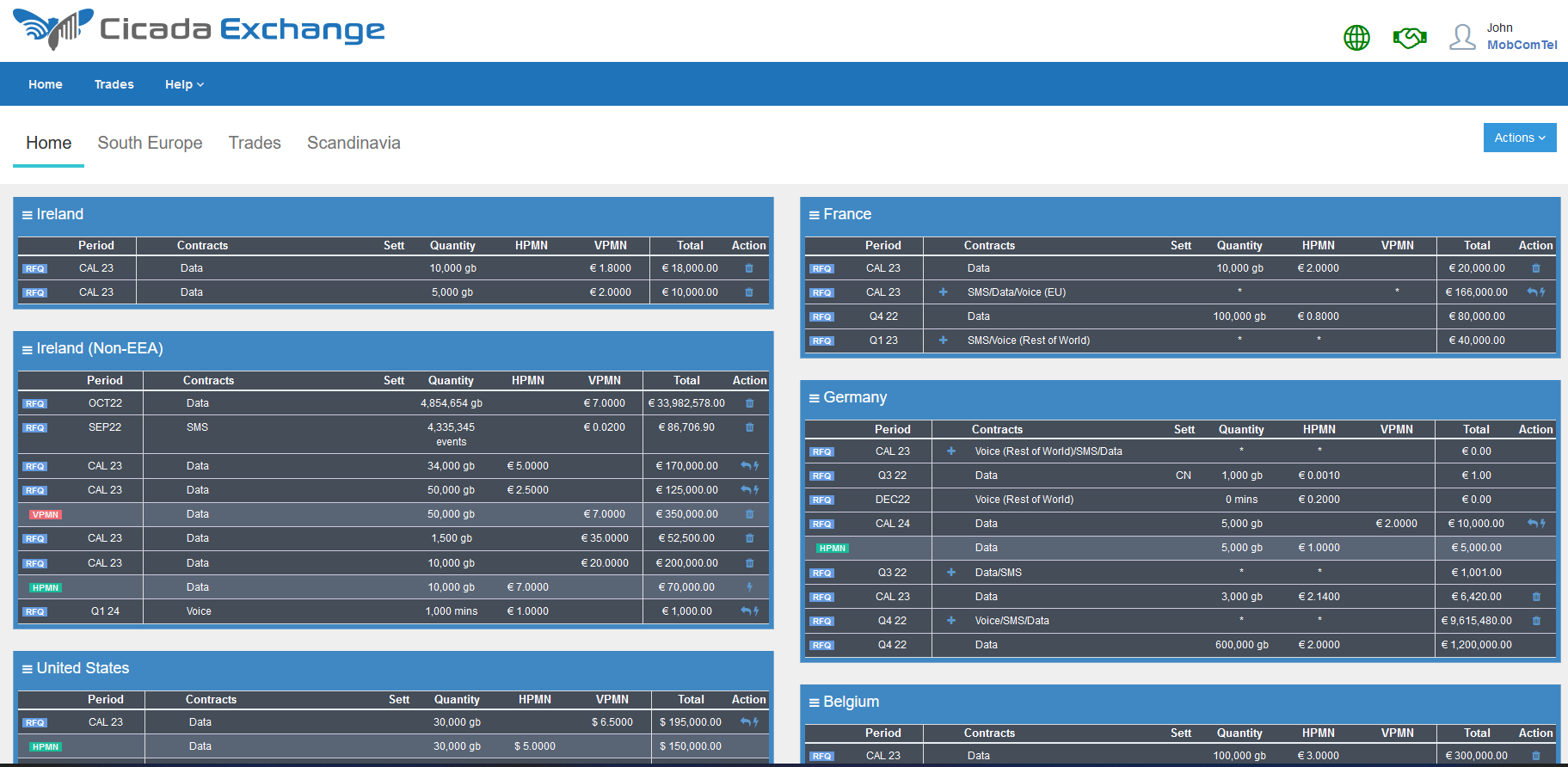Open the Actions dropdown button
The image size is (1568, 767).
tap(1519, 138)
